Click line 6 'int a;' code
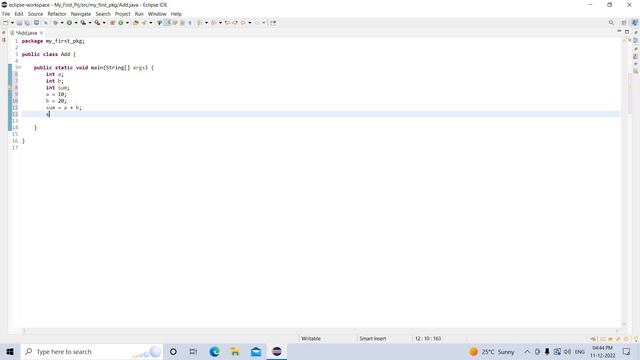This screenshot has height=360, width=640. [55, 74]
